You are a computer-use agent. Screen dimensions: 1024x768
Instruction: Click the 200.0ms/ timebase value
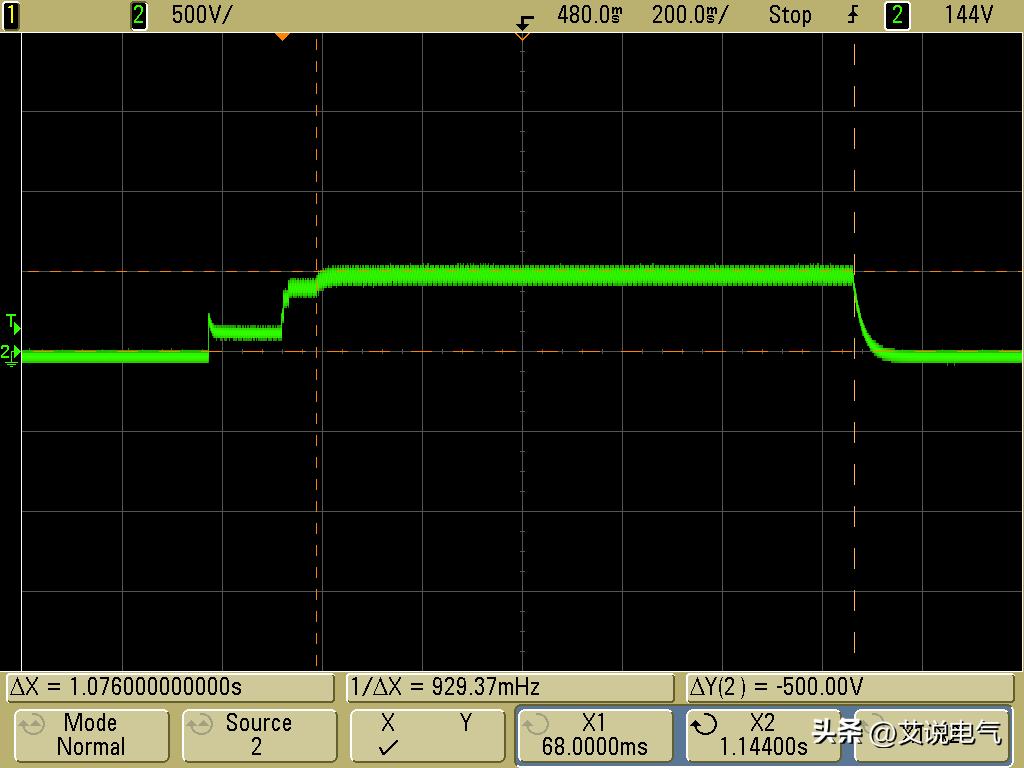(690, 15)
